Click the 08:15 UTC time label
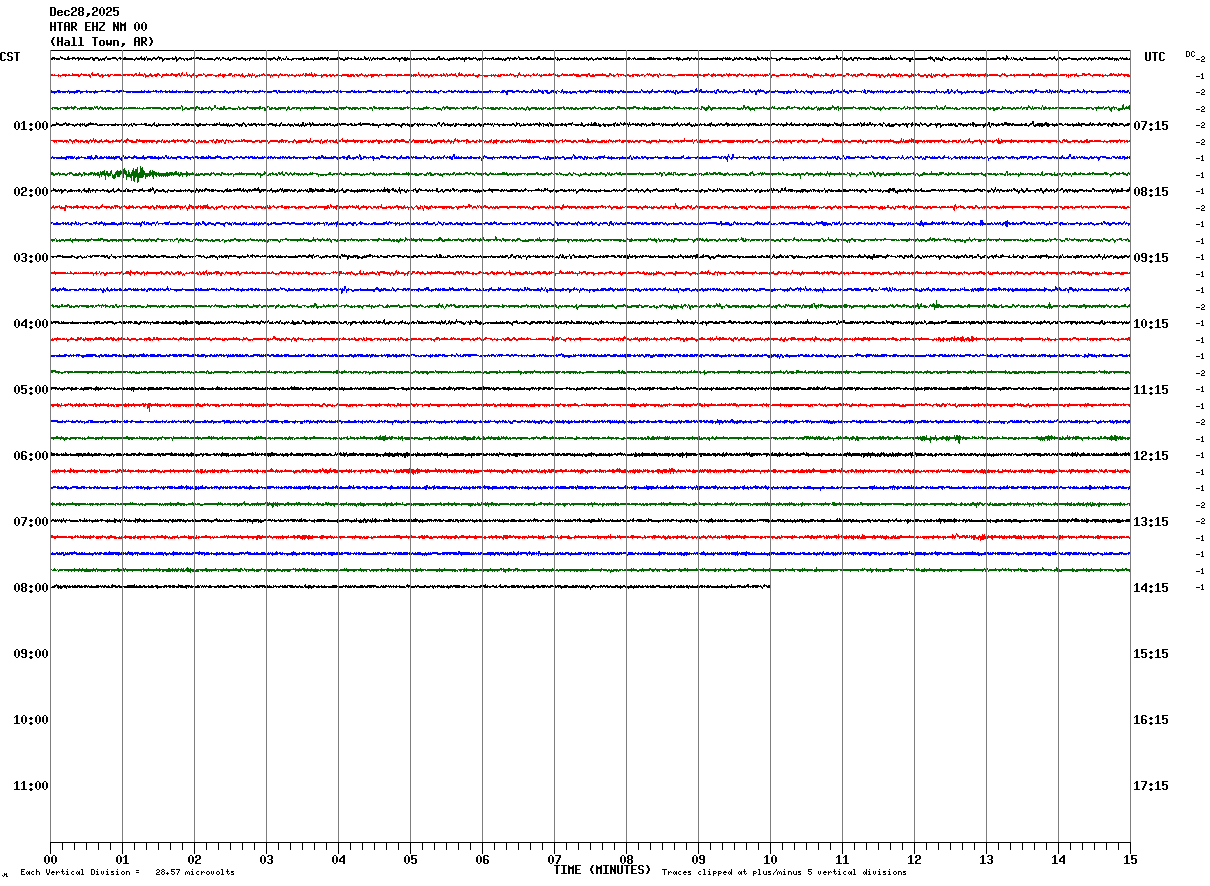1210x886 pixels. (x=1151, y=192)
